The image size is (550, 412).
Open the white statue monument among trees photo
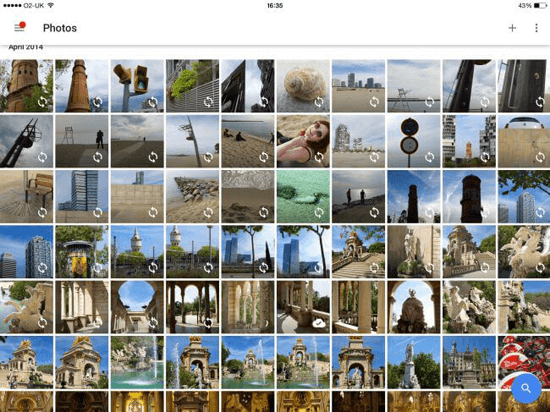[x=414, y=362]
